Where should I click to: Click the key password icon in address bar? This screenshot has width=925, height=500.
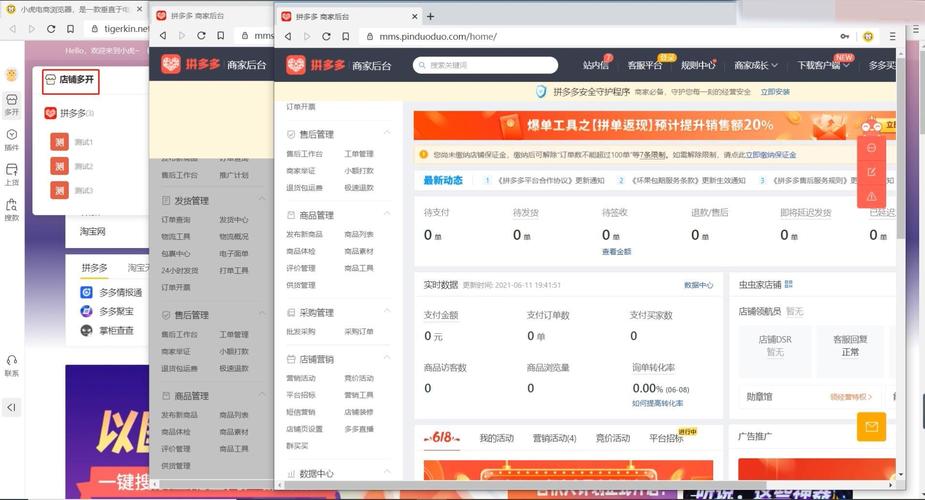(845, 37)
